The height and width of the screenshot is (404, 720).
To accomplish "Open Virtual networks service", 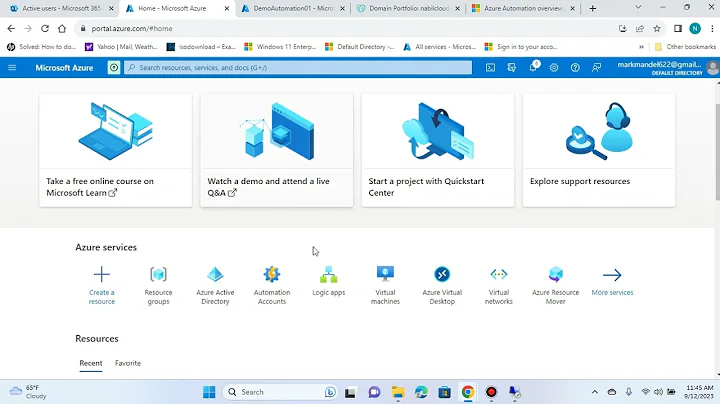I will click(499, 286).
